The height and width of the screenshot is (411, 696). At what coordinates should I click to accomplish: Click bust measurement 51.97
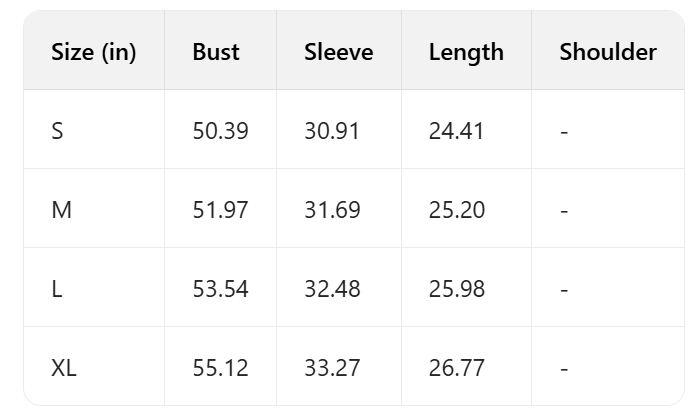coord(220,210)
